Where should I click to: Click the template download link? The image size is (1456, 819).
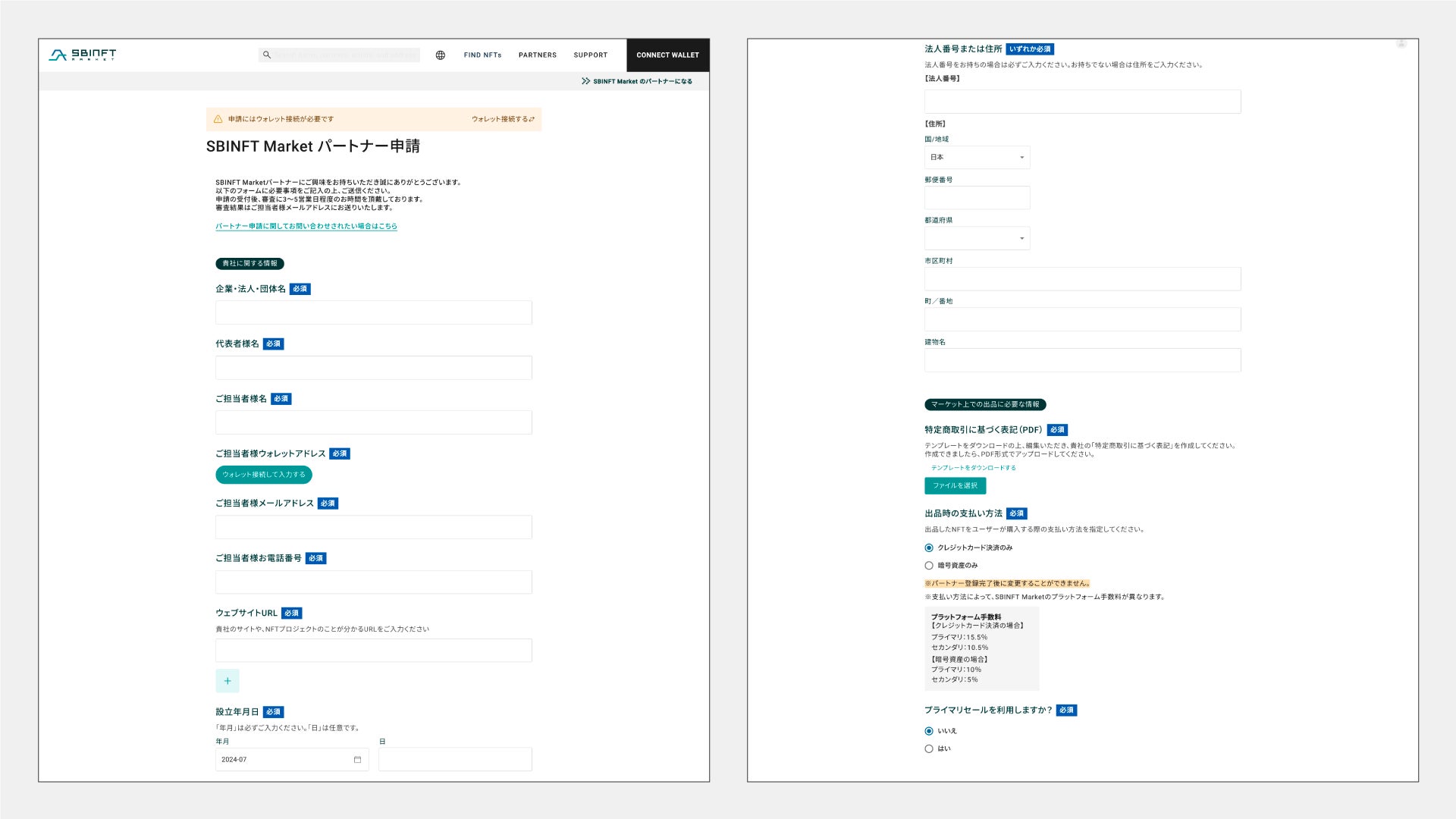[x=973, y=468]
